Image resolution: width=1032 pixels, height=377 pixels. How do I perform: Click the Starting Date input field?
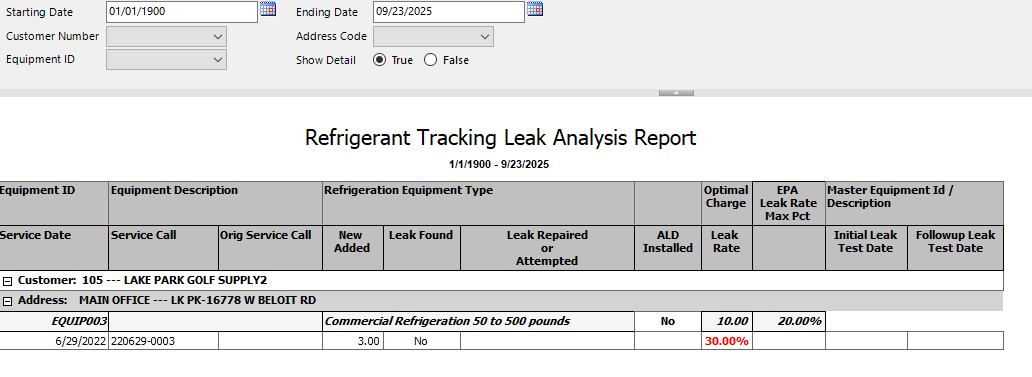182,12
